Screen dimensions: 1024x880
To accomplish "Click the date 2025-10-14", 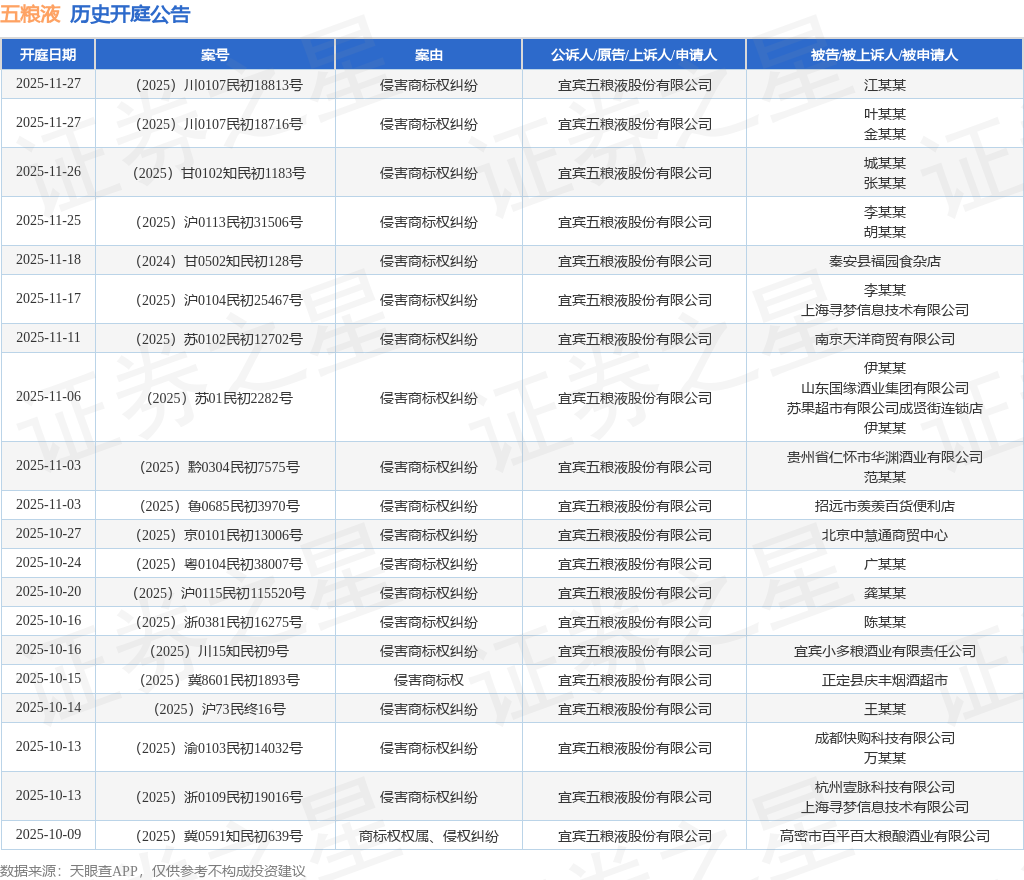I will click(x=48, y=707).
